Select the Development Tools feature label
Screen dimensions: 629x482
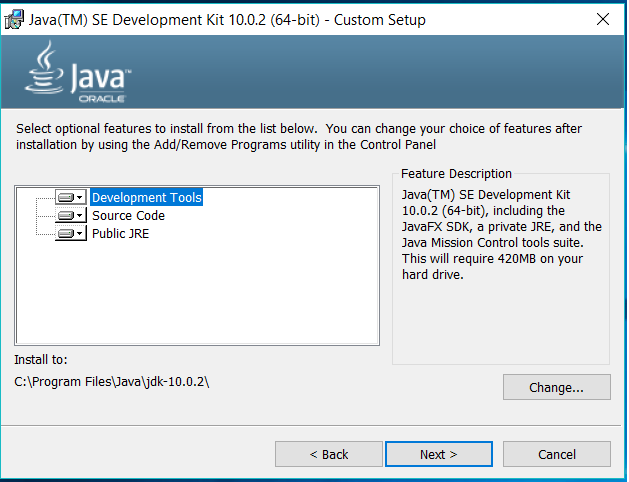click(x=146, y=197)
